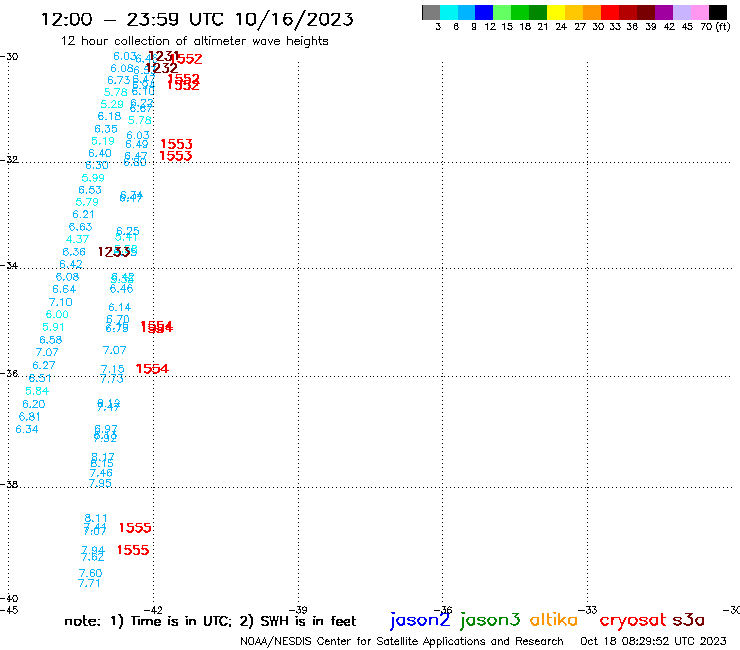The image size is (740, 650).
Task: Click the value 5.91
Action: [53, 327]
